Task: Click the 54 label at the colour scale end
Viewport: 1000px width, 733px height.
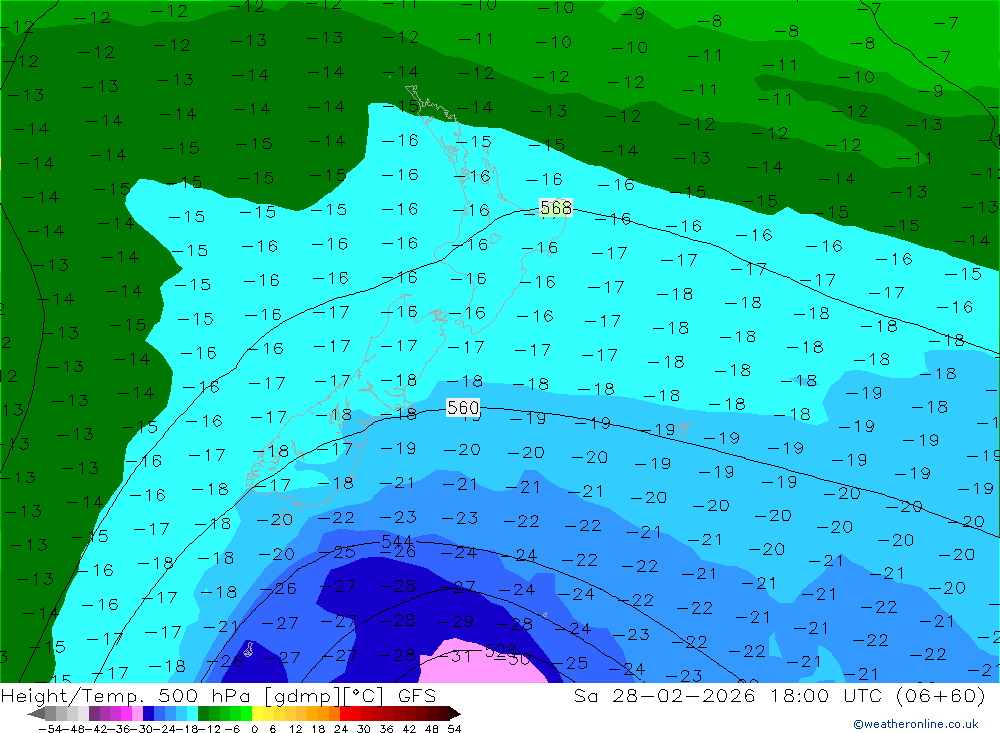Action: (x=454, y=729)
